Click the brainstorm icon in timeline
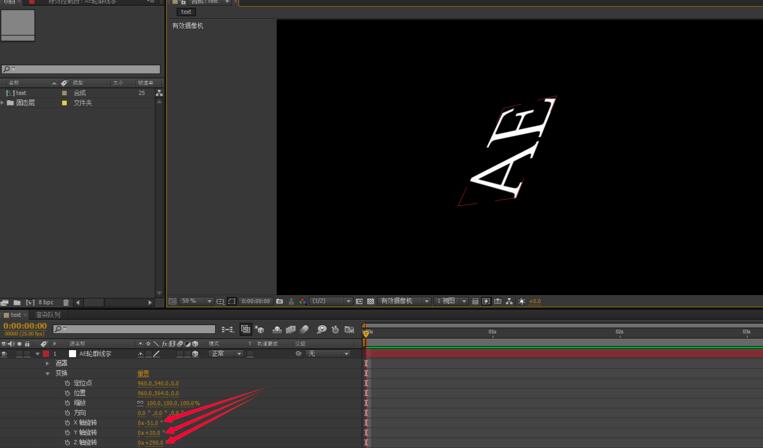Image resolution: width=763 pixels, height=448 pixels. pos(321,329)
